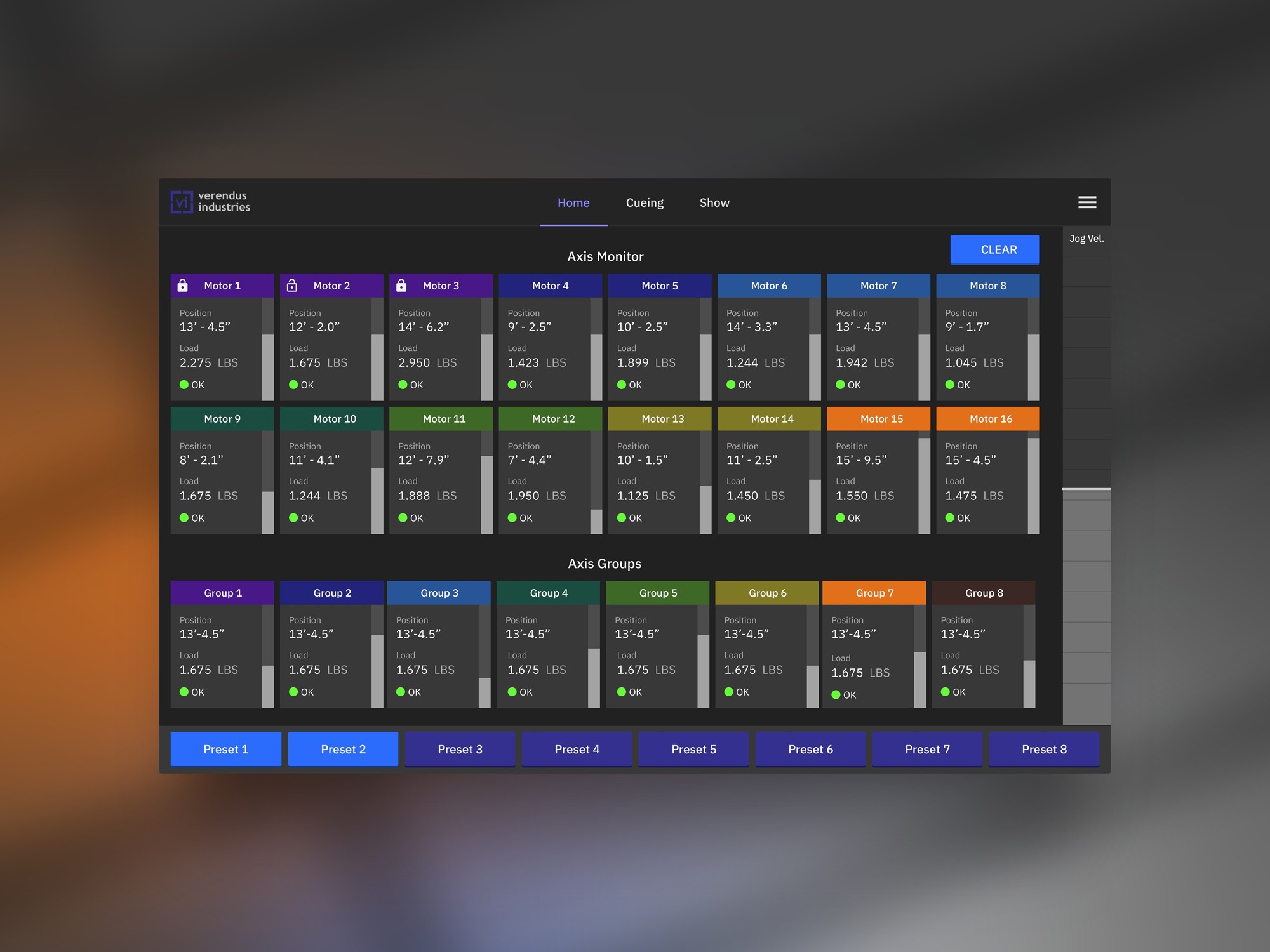This screenshot has height=952, width=1270.
Task: Toggle the OK status light on Motor 12
Action: click(512, 518)
